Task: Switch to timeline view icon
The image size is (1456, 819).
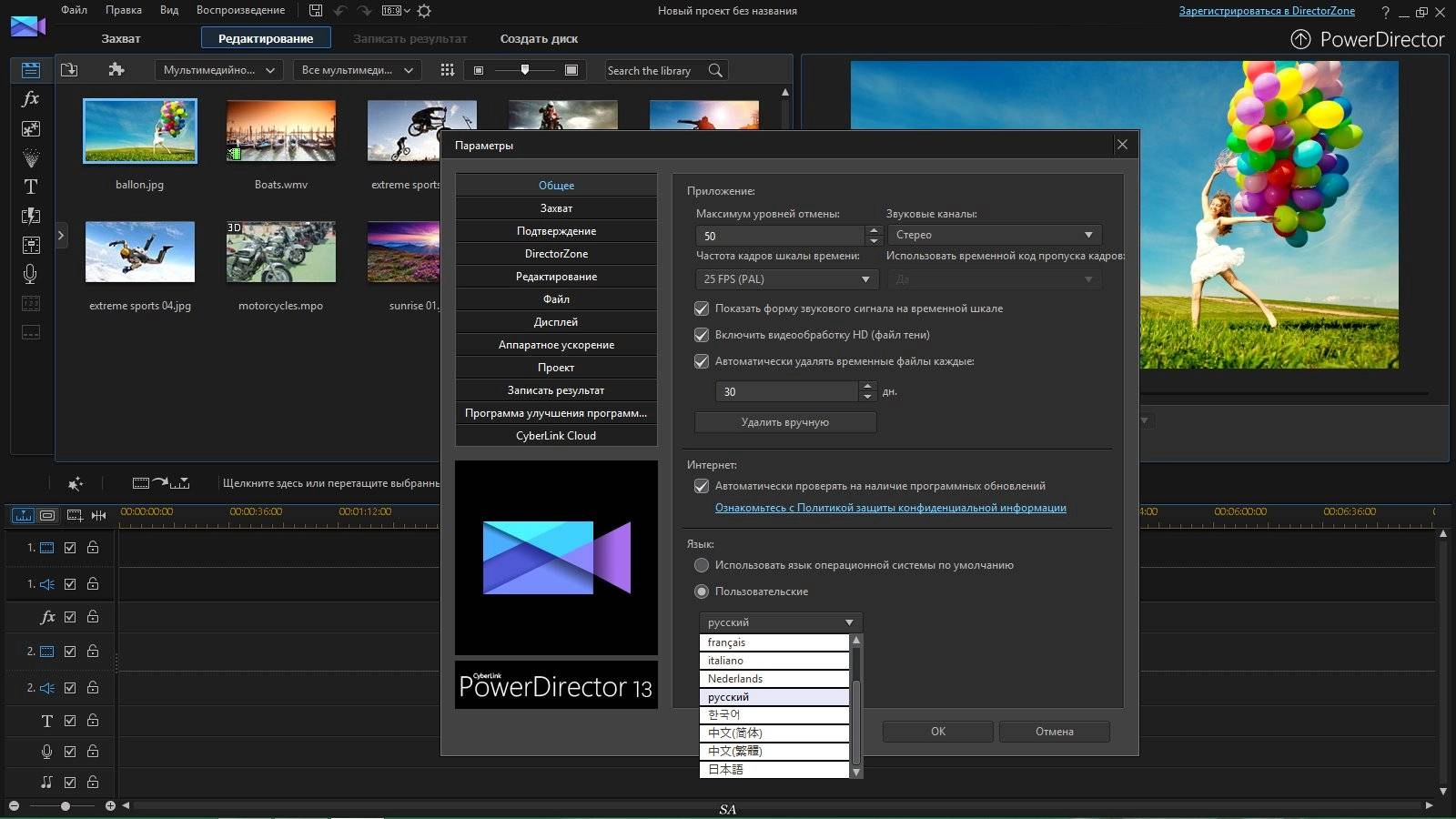Action: [23, 515]
